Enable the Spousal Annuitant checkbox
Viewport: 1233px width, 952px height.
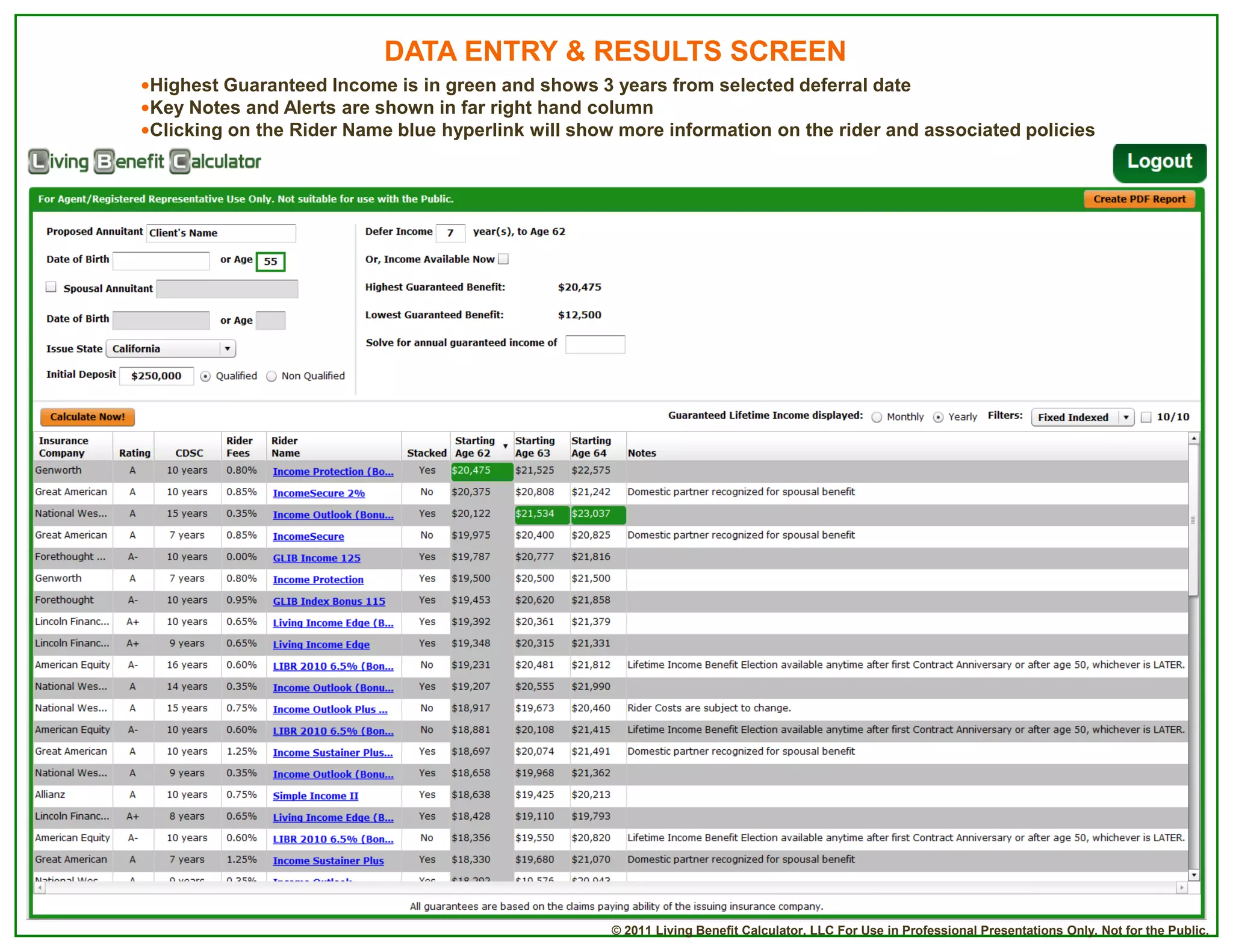pyautogui.click(x=51, y=287)
